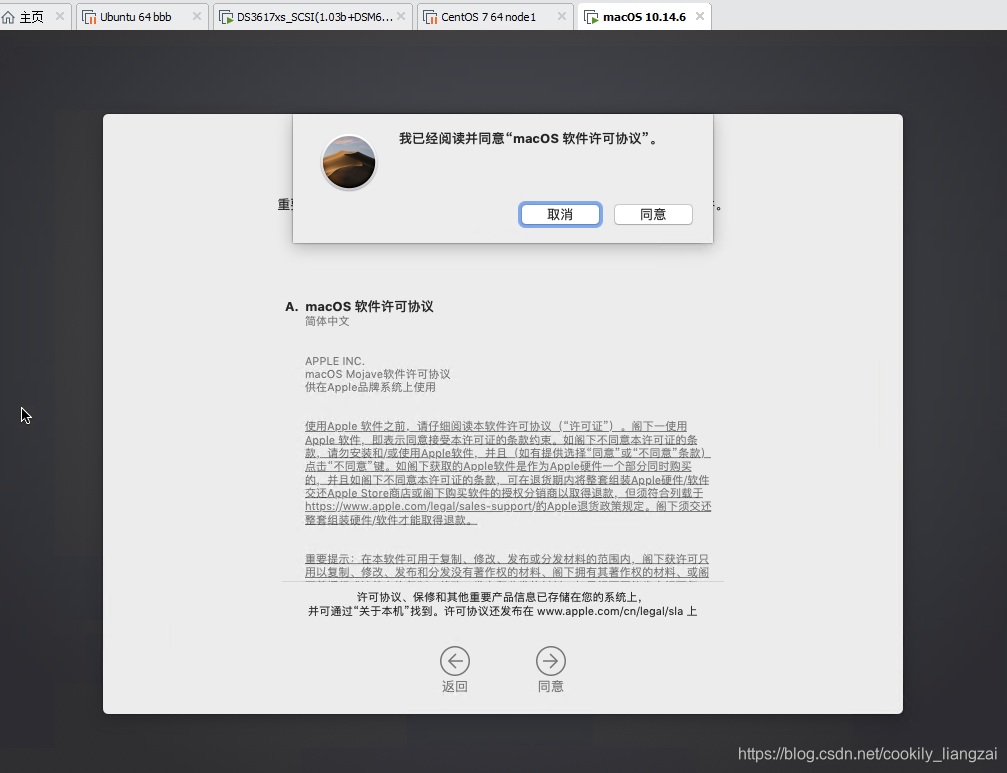Close the 主页 tab
Screen dimensions: 1007x773
coord(60,17)
